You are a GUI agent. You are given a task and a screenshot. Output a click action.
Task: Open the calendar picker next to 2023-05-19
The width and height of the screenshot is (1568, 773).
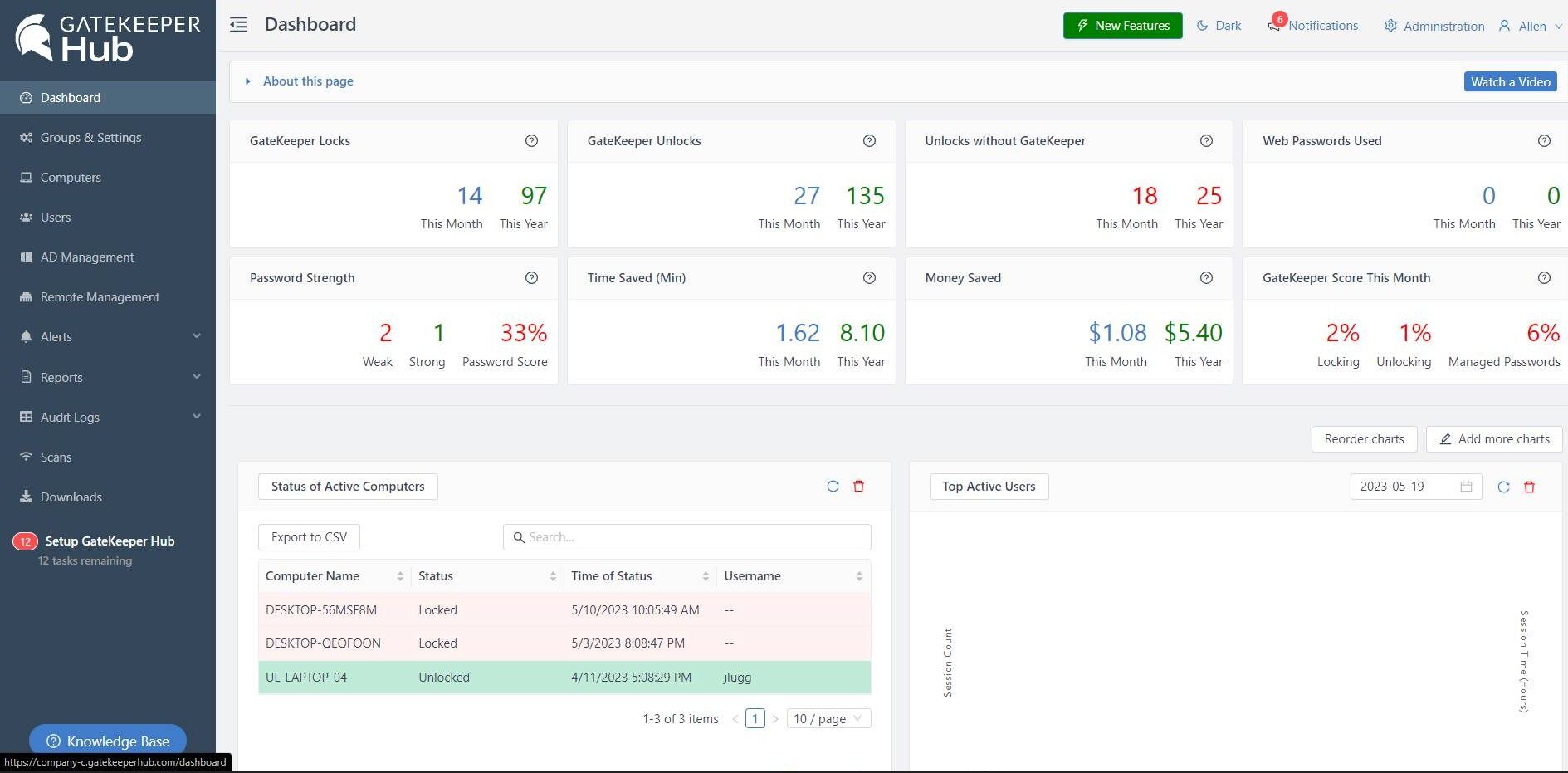(x=1467, y=487)
